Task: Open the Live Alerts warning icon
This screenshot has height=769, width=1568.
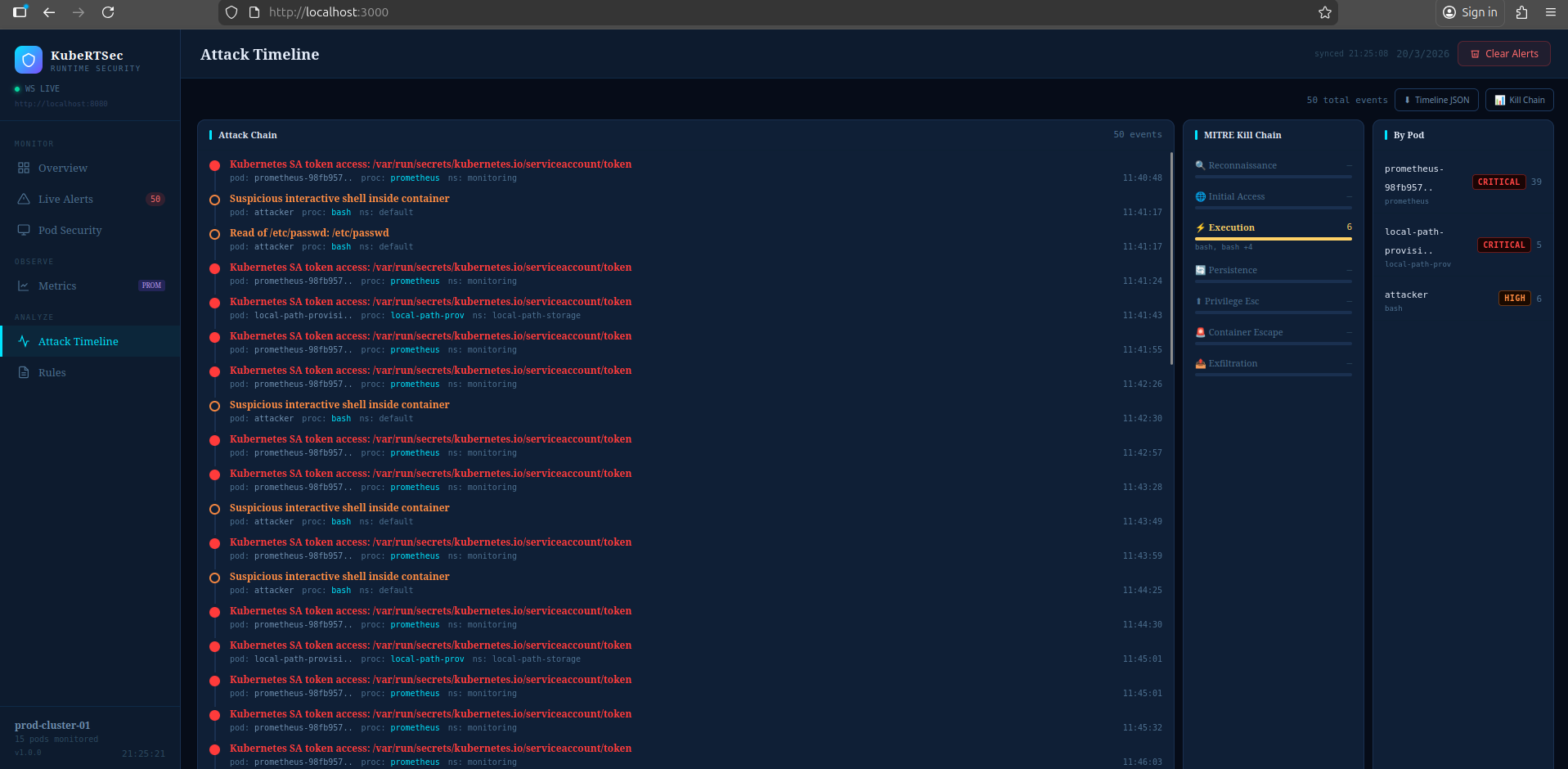Action: [25, 199]
